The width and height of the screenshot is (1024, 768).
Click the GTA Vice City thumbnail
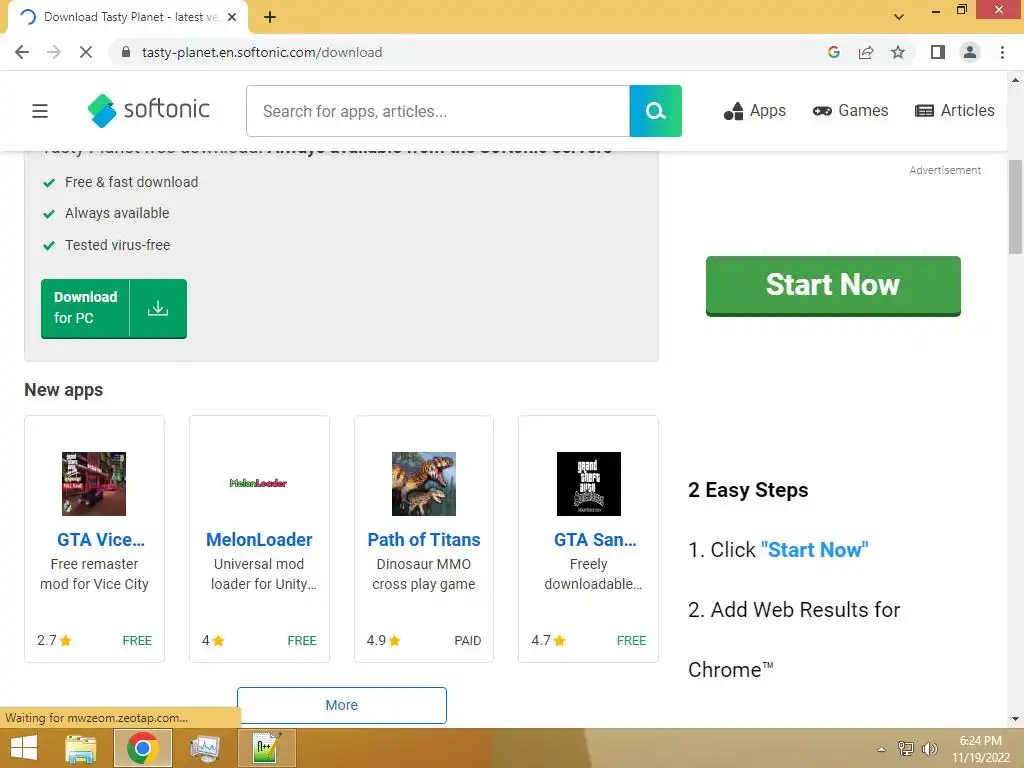click(94, 484)
